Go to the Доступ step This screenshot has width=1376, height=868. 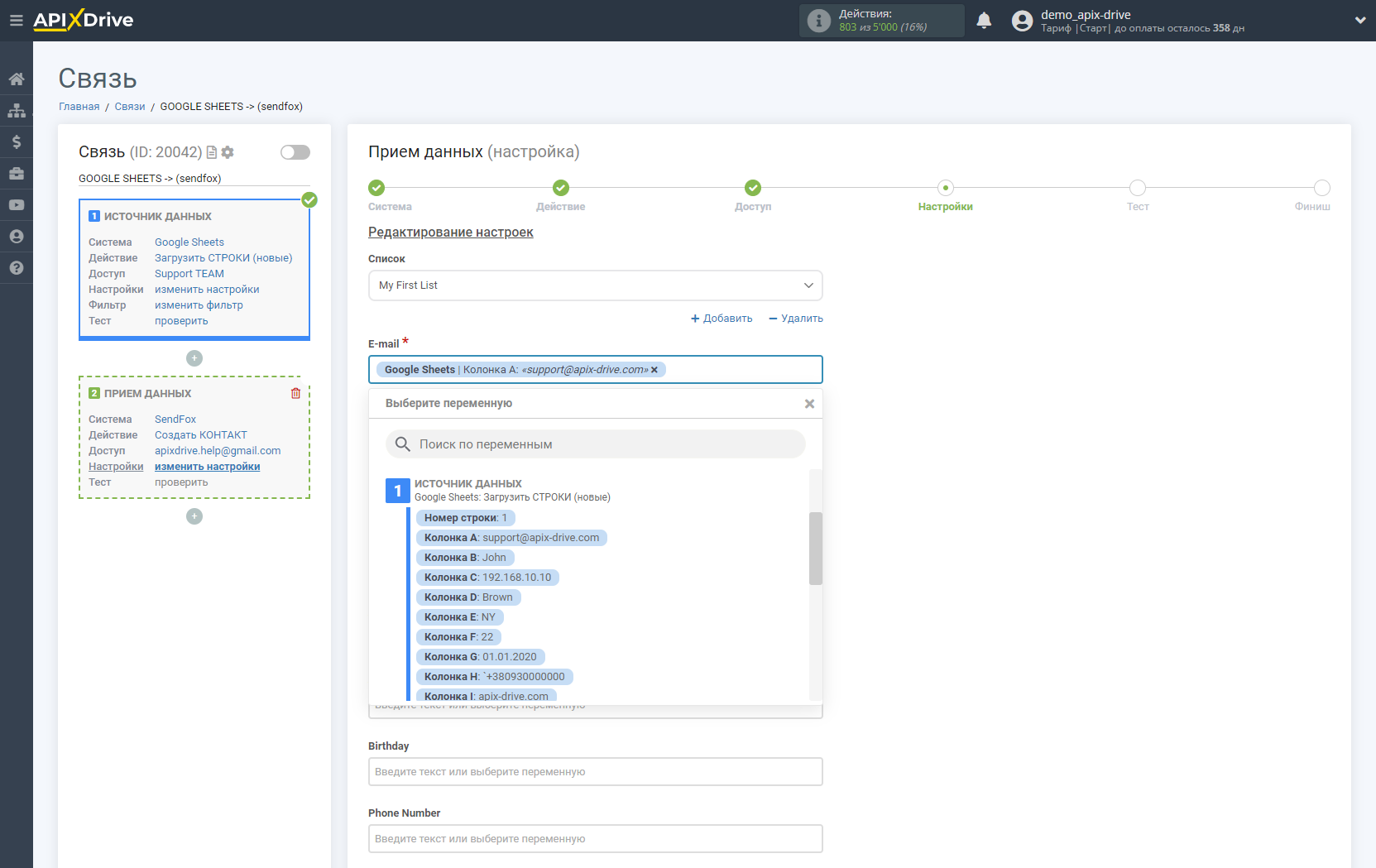(x=753, y=188)
